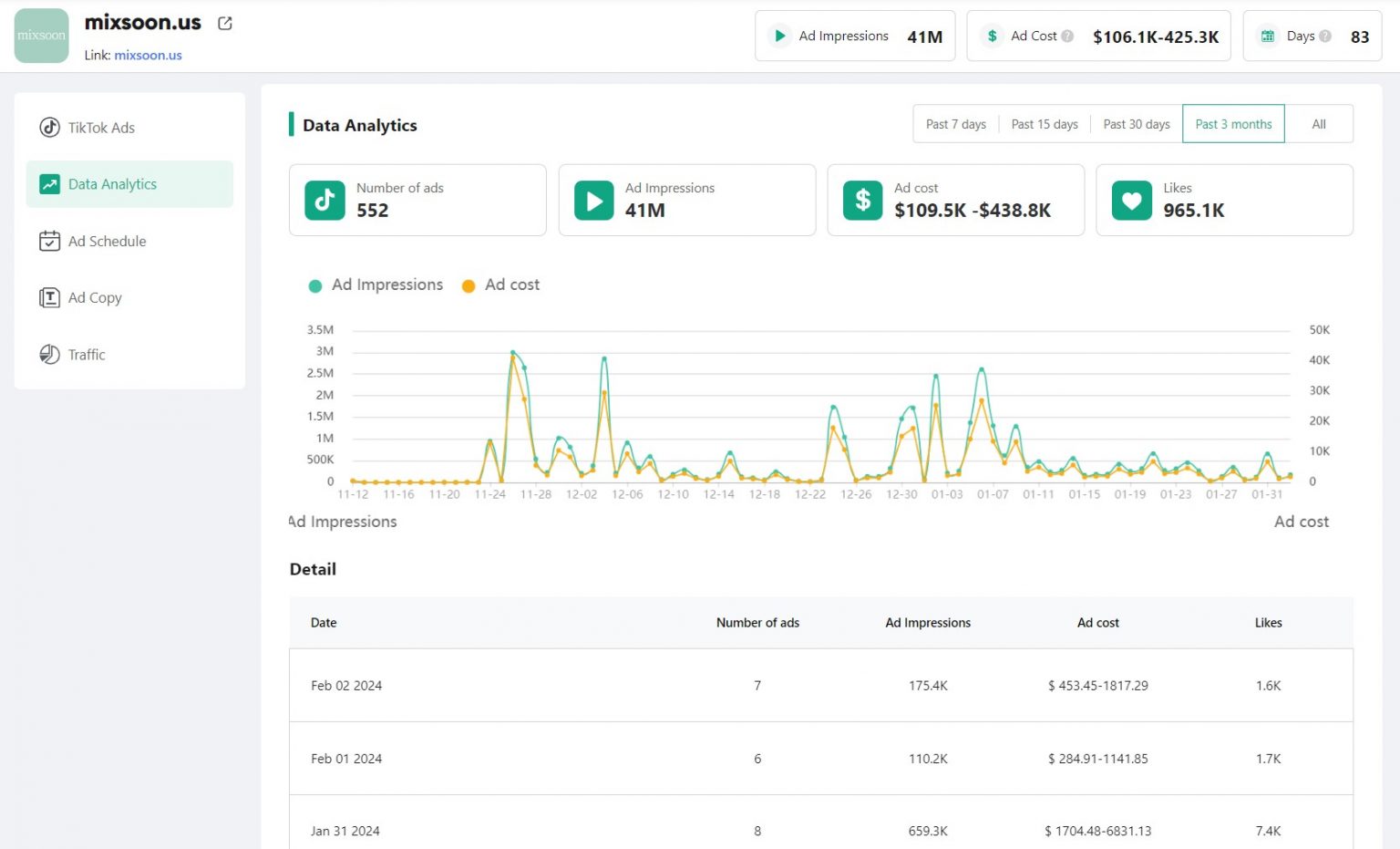Switch to Past 15 days view
This screenshot has width=1400, height=849.
[1045, 123]
